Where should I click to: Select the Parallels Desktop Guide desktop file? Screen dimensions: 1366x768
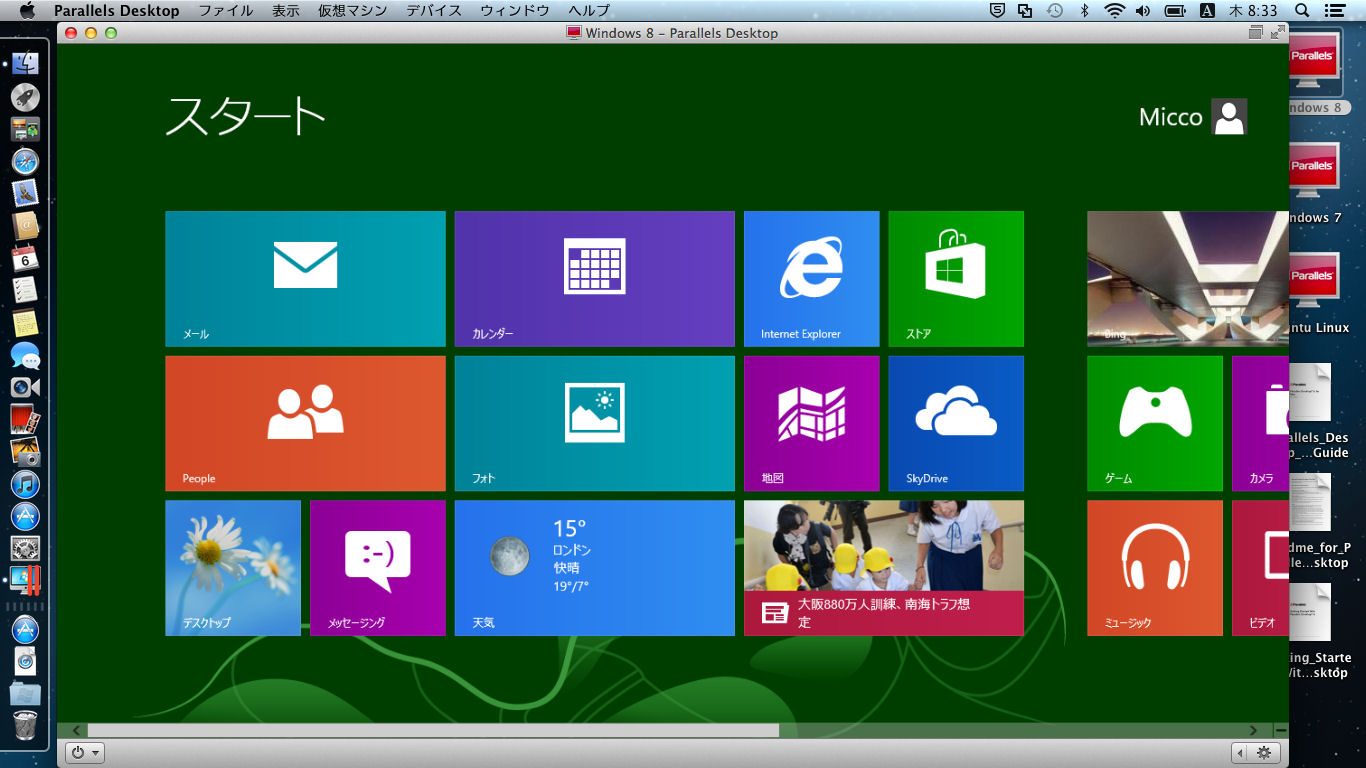coord(1319,410)
